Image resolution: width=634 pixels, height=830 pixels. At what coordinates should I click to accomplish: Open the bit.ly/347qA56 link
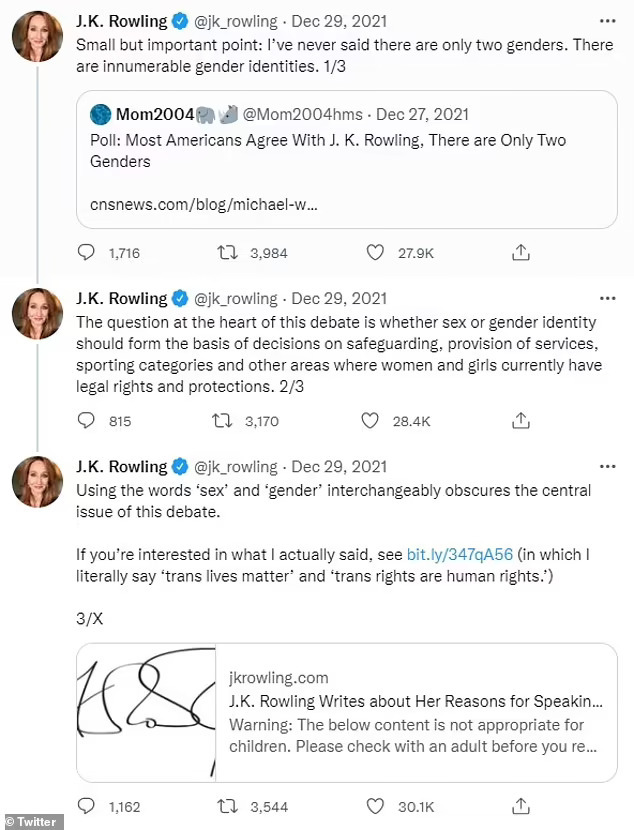[x=459, y=554]
